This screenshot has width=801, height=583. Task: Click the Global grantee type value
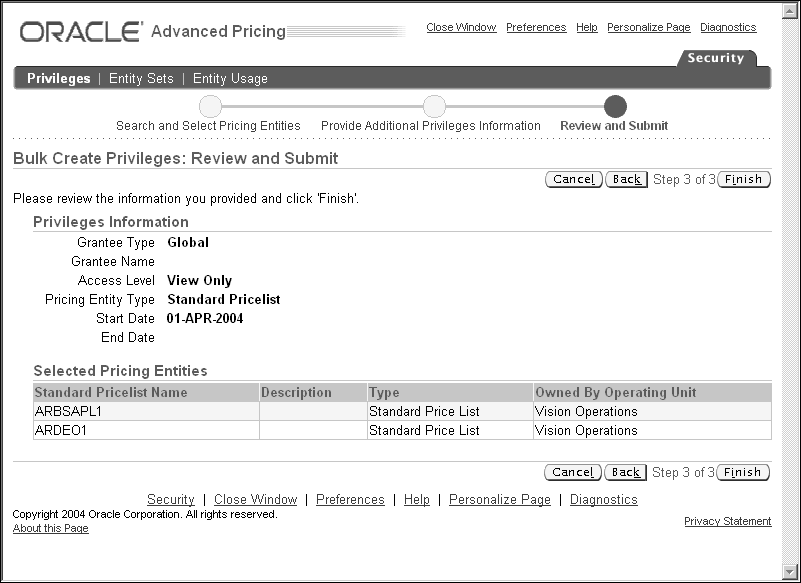pos(188,242)
